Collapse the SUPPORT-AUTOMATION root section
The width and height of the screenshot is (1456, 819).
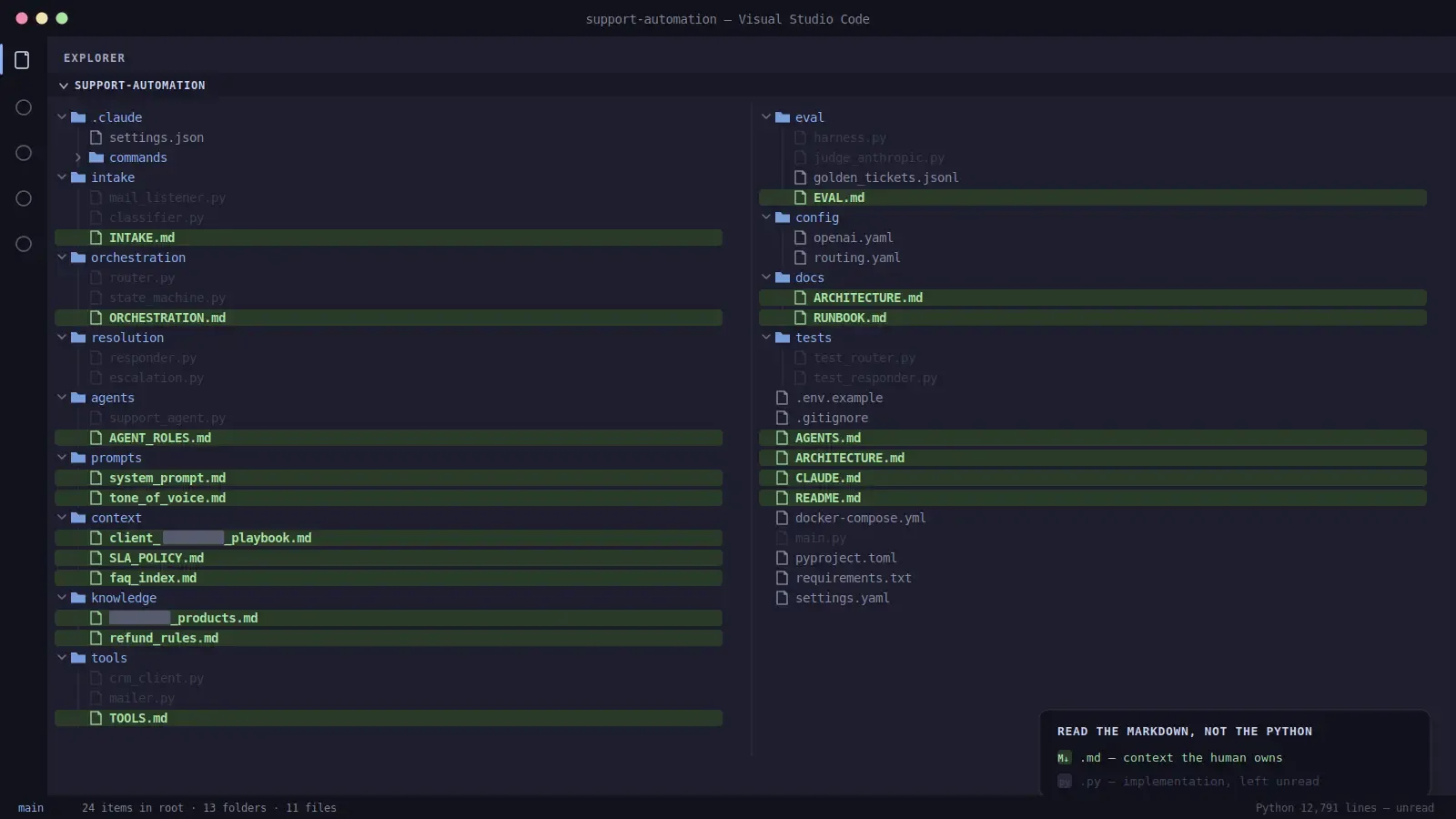pos(64,86)
